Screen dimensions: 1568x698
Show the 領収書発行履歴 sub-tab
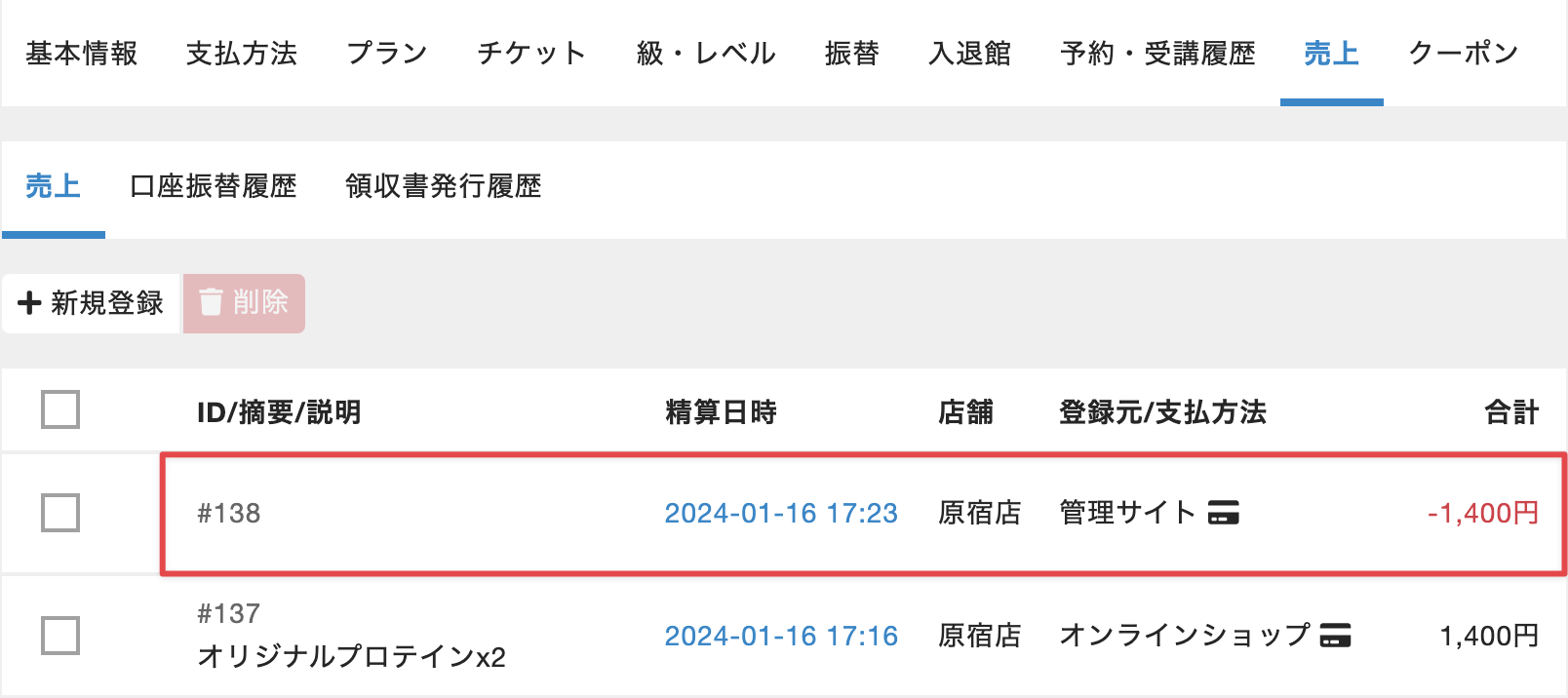coord(444,186)
